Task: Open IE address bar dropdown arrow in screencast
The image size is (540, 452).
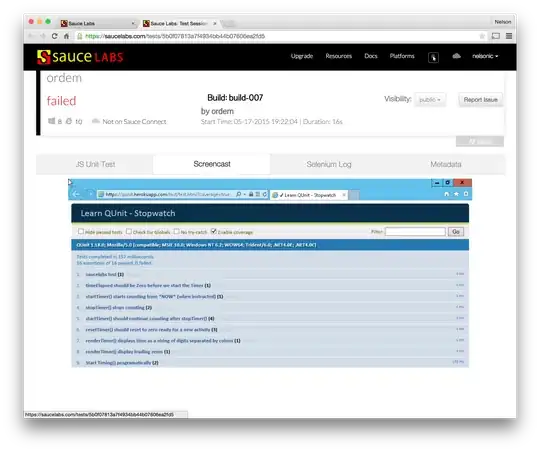Action: point(245,194)
